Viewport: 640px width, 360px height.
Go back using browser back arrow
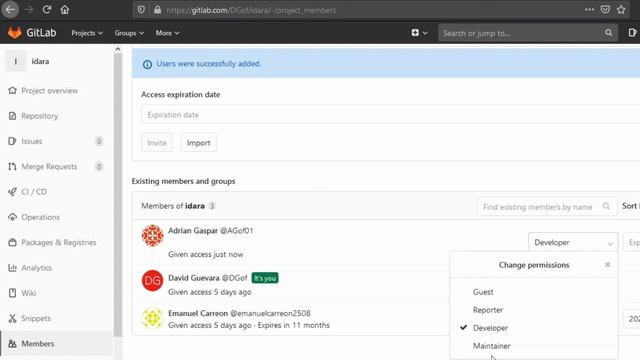10,9
